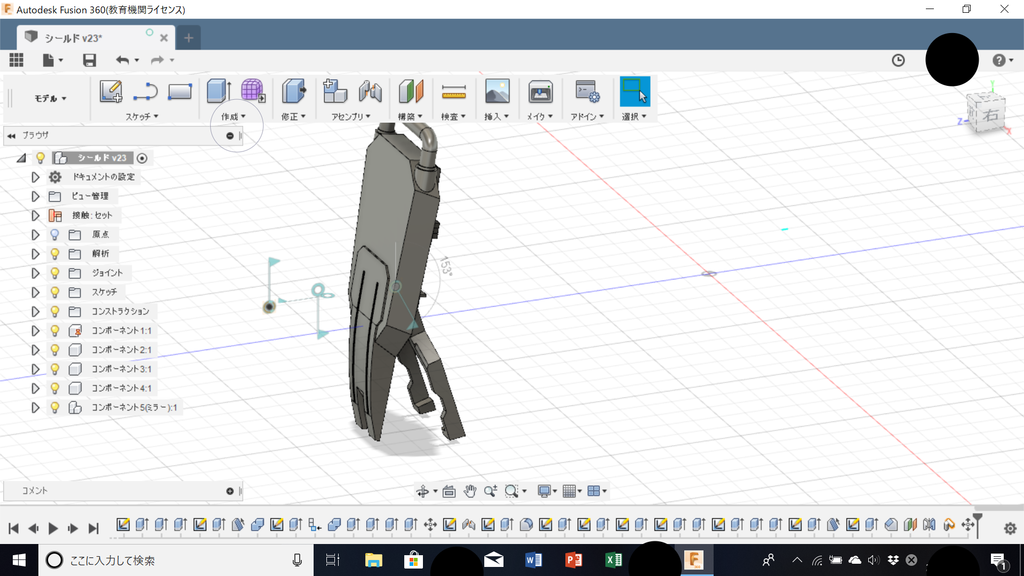
Task: Toggle visibility of root シールド v23
Action: pyautogui.click(x=40, y=158)
